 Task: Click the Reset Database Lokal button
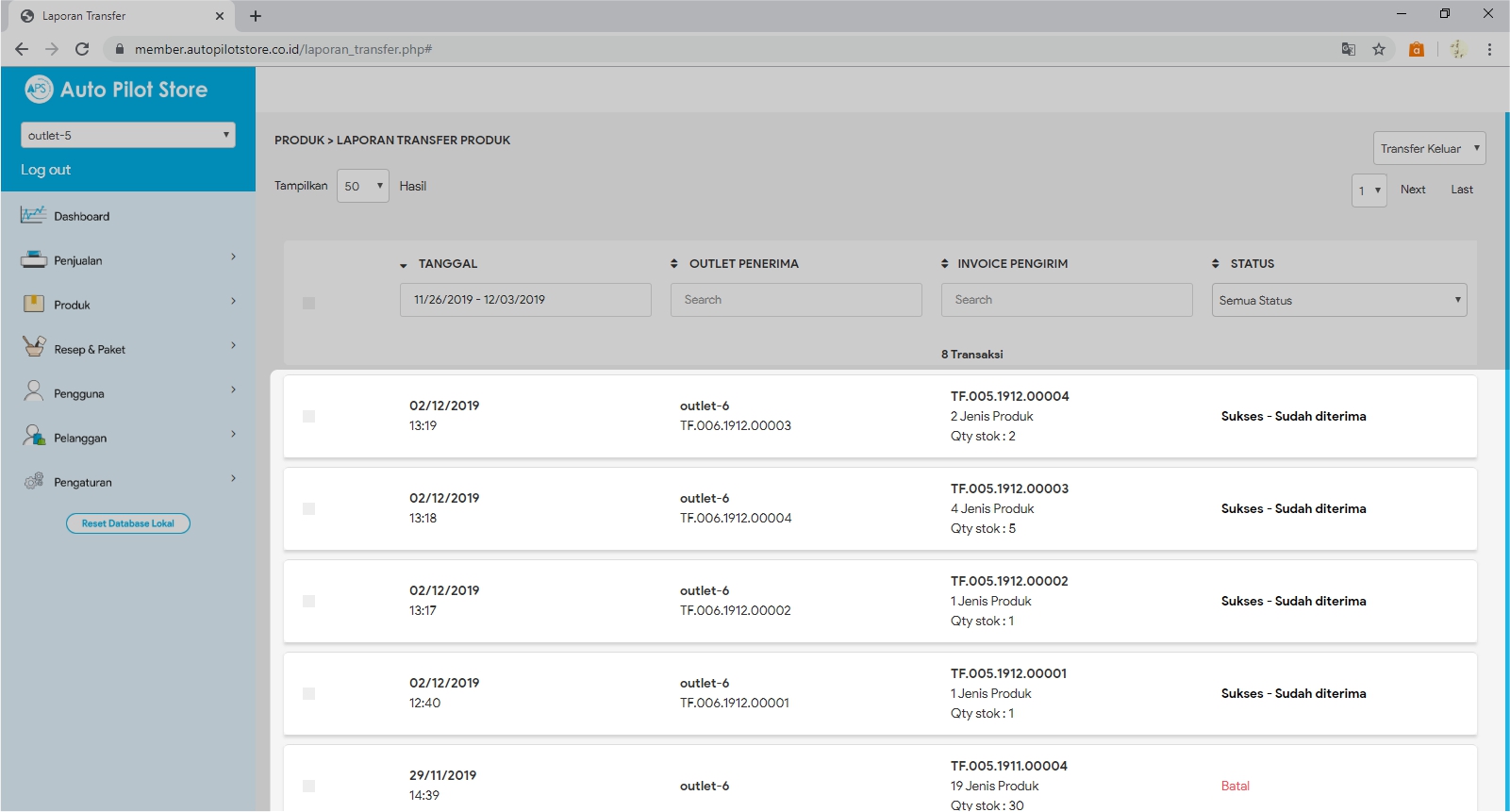pos(128,523)
